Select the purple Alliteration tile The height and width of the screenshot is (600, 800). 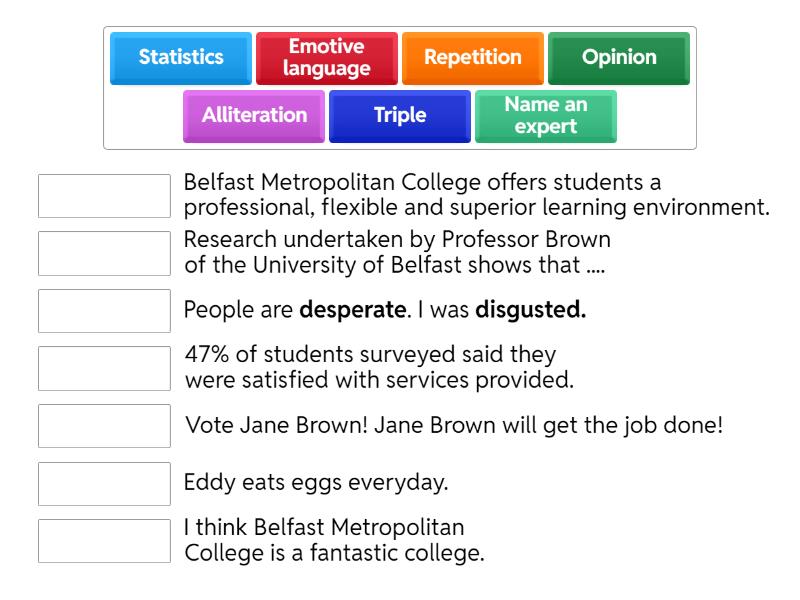(254, 116)
